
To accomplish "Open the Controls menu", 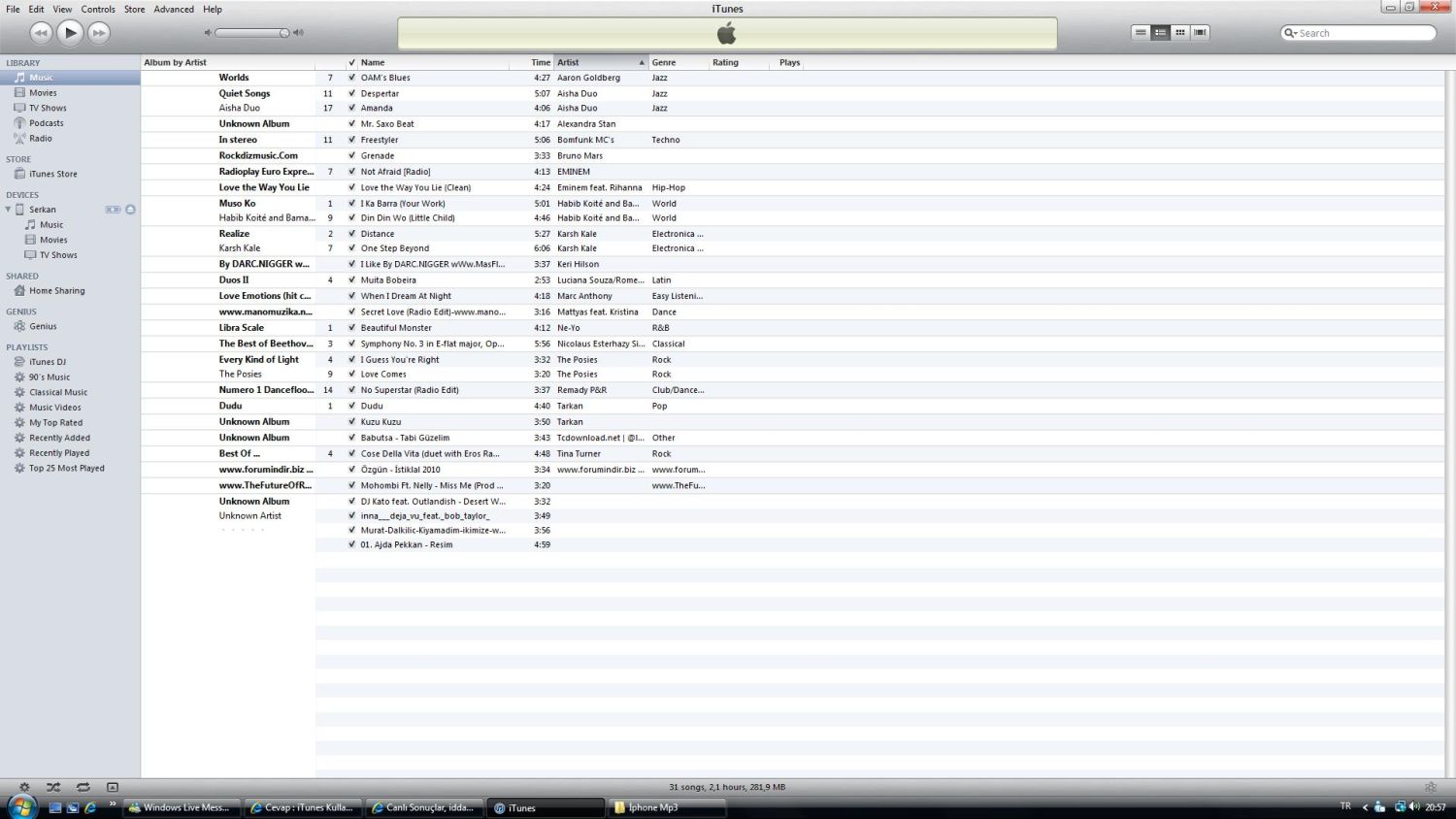I will coord(98,9).
